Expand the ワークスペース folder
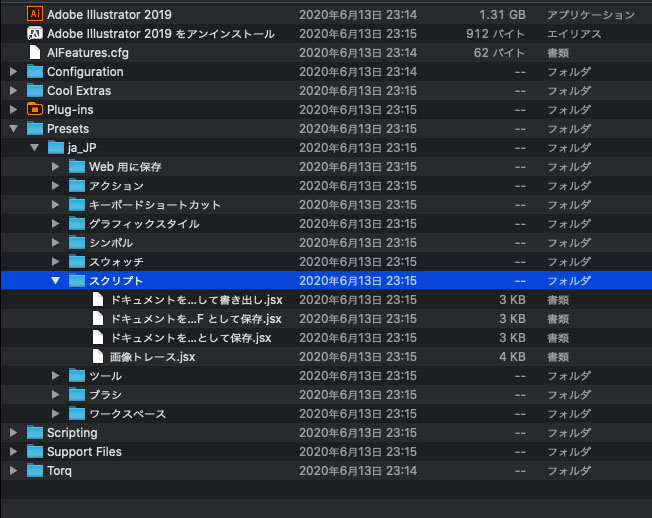This screenshot has width=652, height=518. click(x=55, y=414)
